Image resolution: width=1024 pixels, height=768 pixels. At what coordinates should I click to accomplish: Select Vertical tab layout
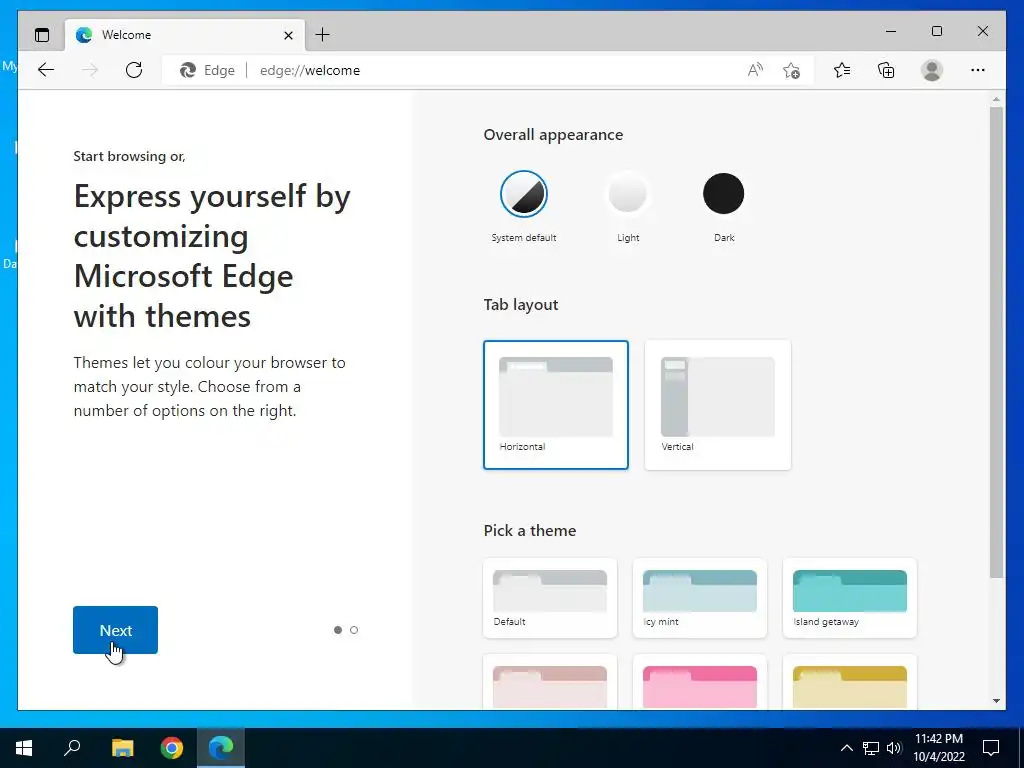coord(718,404)
